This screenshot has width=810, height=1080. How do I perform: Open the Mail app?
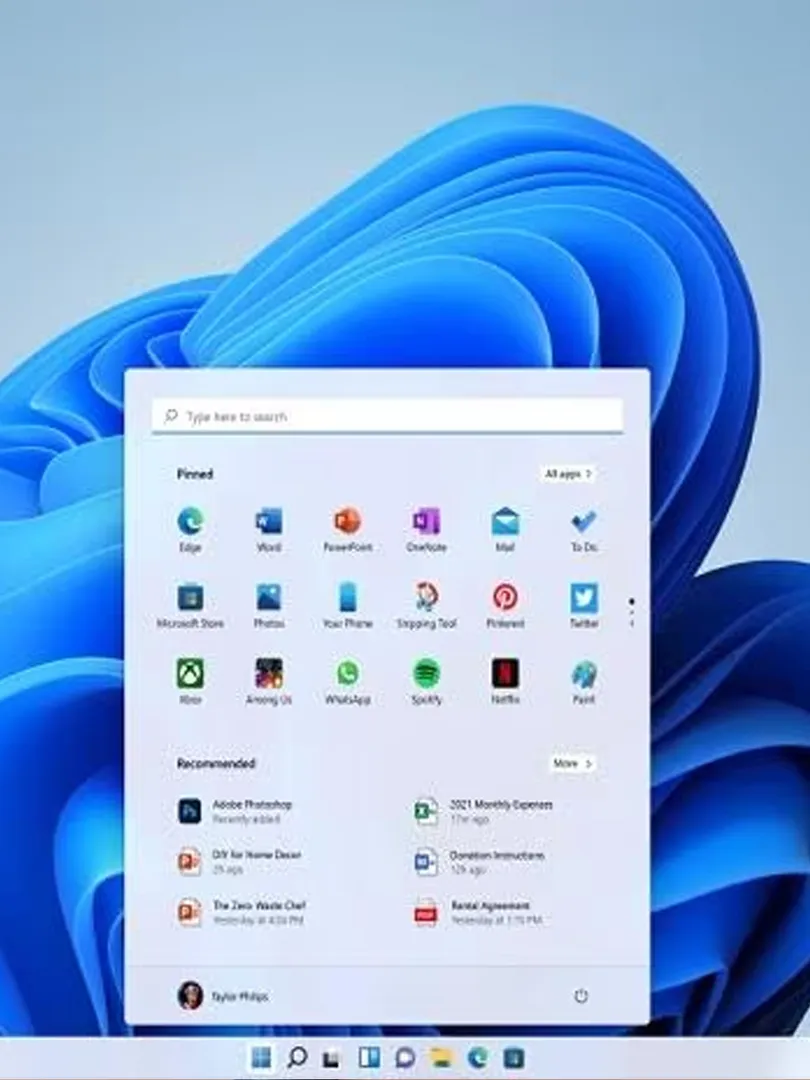click(x=505, y=529)
